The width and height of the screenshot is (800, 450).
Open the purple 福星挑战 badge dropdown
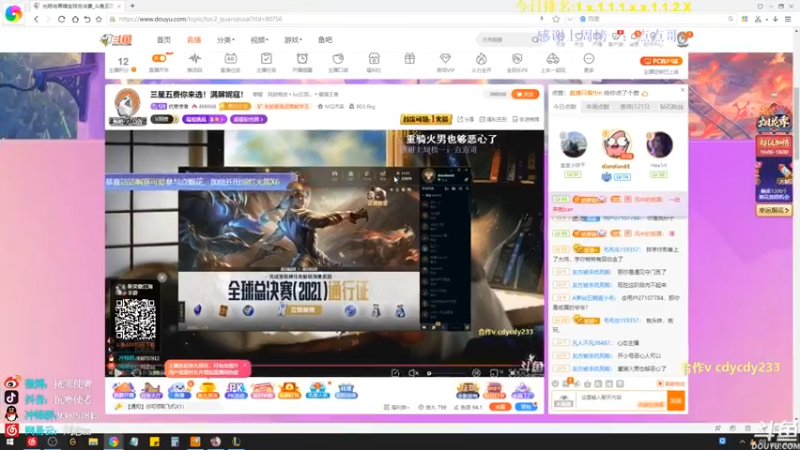[204, 119]
